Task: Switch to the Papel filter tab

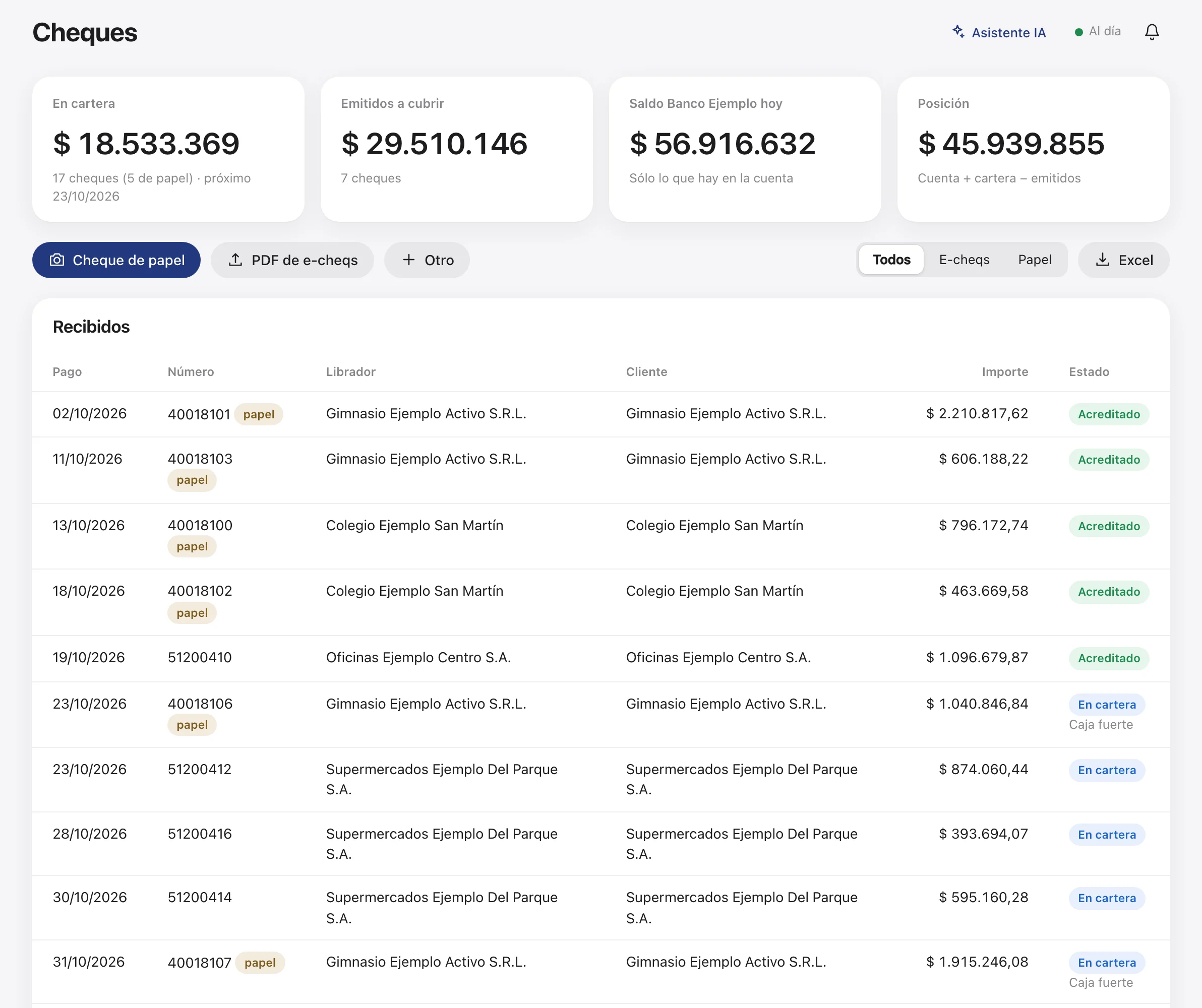Action: (x=1034, y=260)
